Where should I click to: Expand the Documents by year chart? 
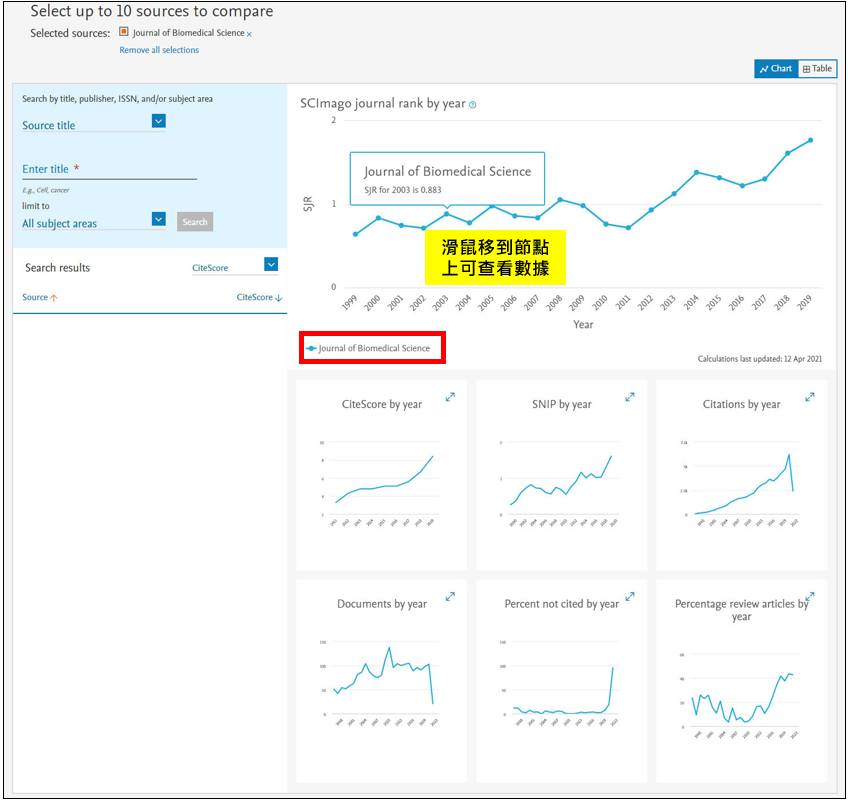point(450,596)
